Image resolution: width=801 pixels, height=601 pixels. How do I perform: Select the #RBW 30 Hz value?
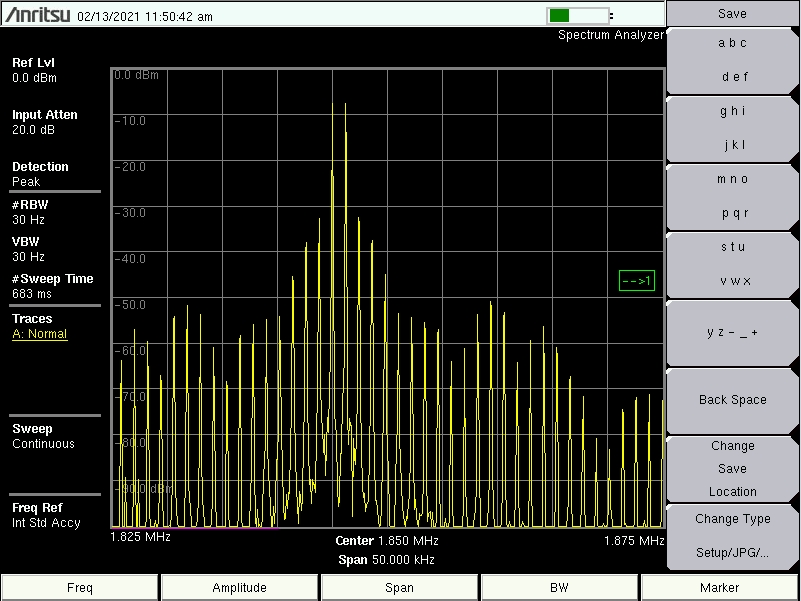tap(28, 220)
